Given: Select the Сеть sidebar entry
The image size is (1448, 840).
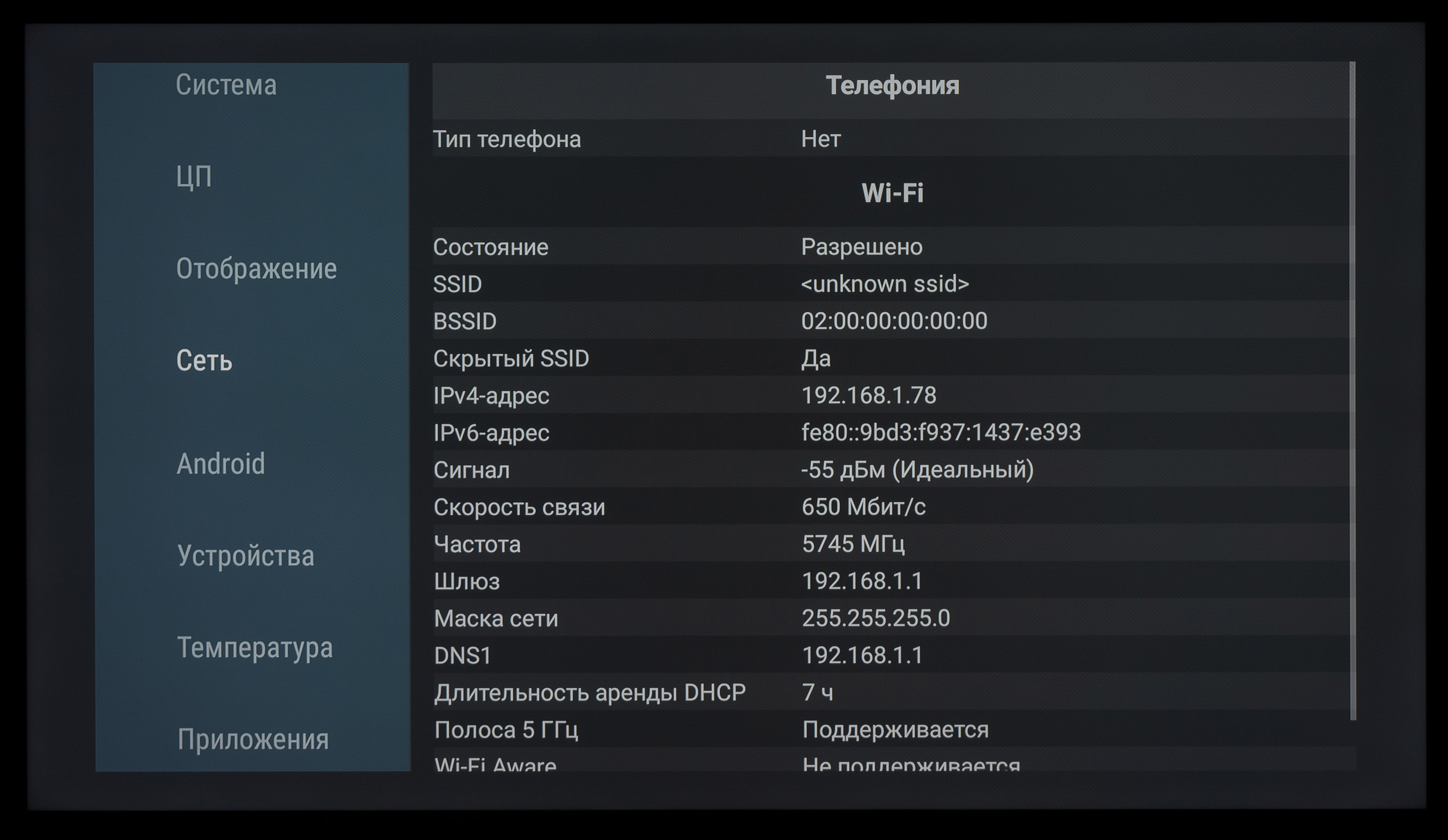Looking at the screenshot, I should click(204, 361).
